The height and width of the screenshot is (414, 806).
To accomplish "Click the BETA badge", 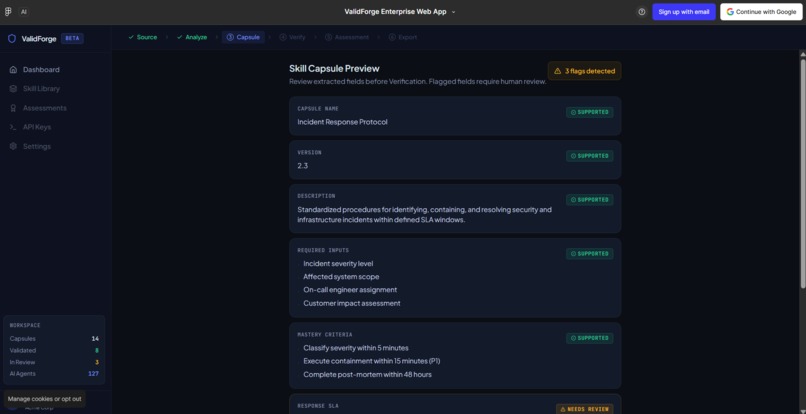I will click(72, 39).
